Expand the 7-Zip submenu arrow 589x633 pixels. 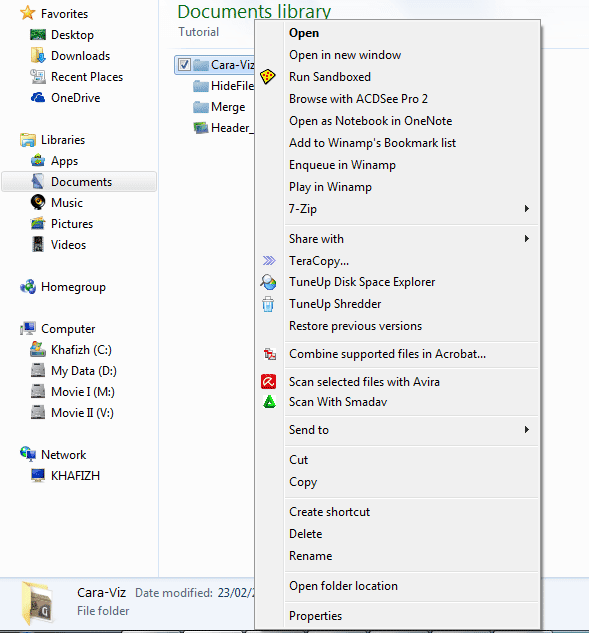pos(526,209)
